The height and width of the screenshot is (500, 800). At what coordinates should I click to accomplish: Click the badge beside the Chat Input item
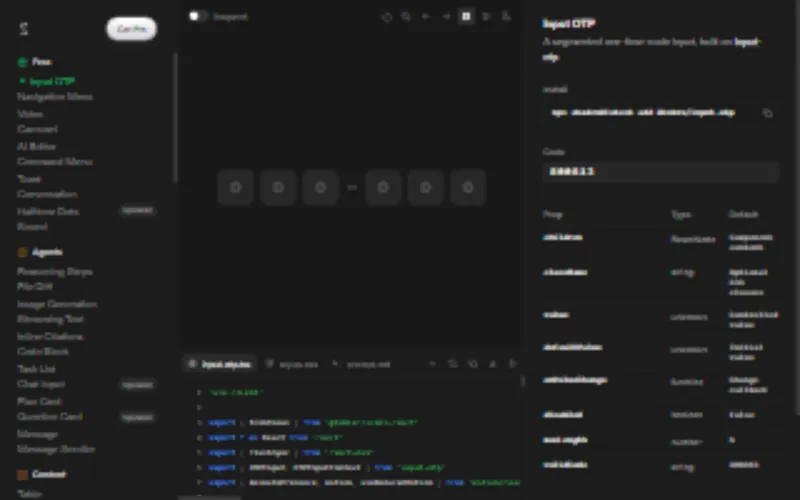click(x=137, y=385)
